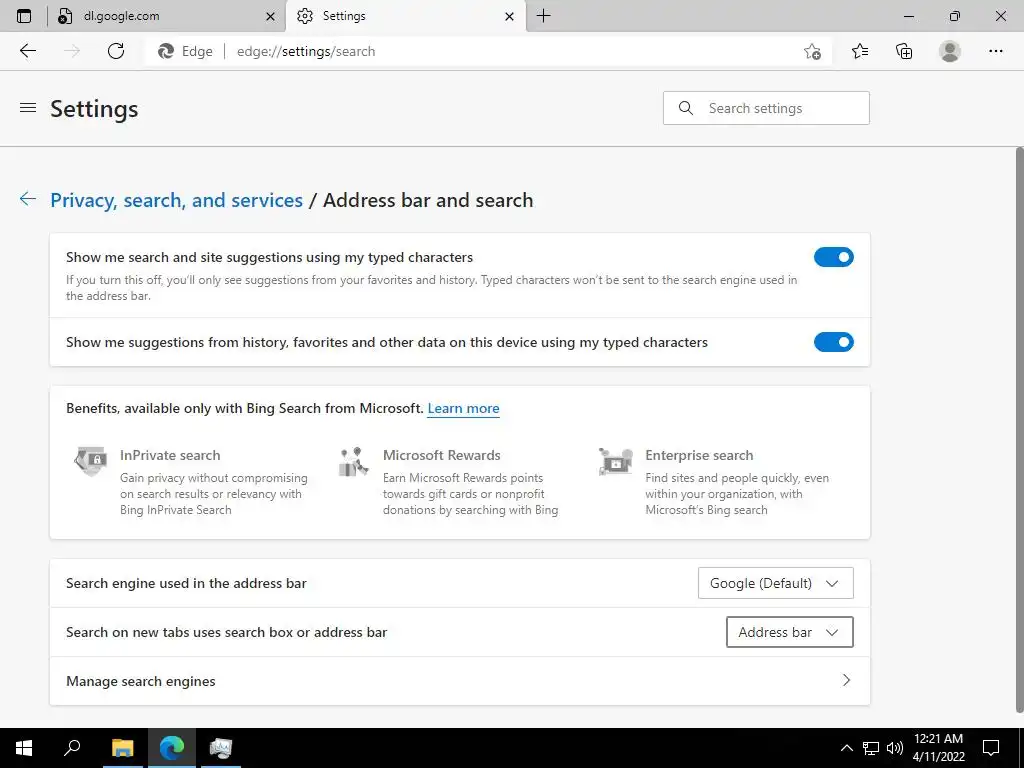Image resolution: width=1024 pixels, height=768 pixels.
Task: Switch to the Settings tab
Action: tap(406, 16)
